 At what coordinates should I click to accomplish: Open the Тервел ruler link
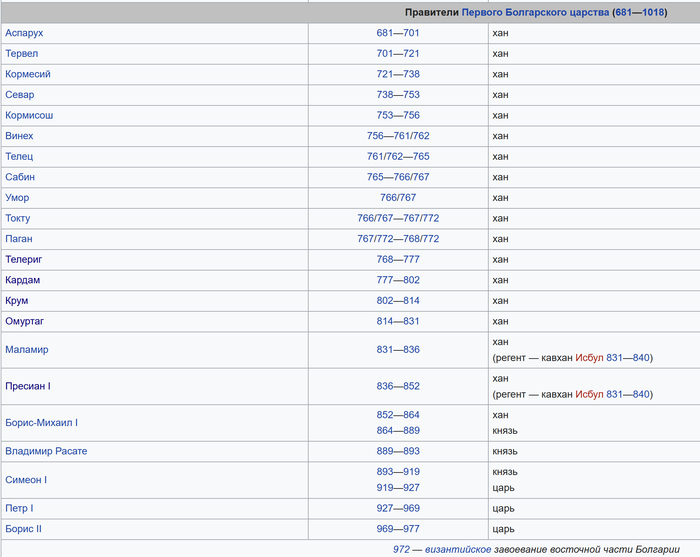click(x=21, y=54)
